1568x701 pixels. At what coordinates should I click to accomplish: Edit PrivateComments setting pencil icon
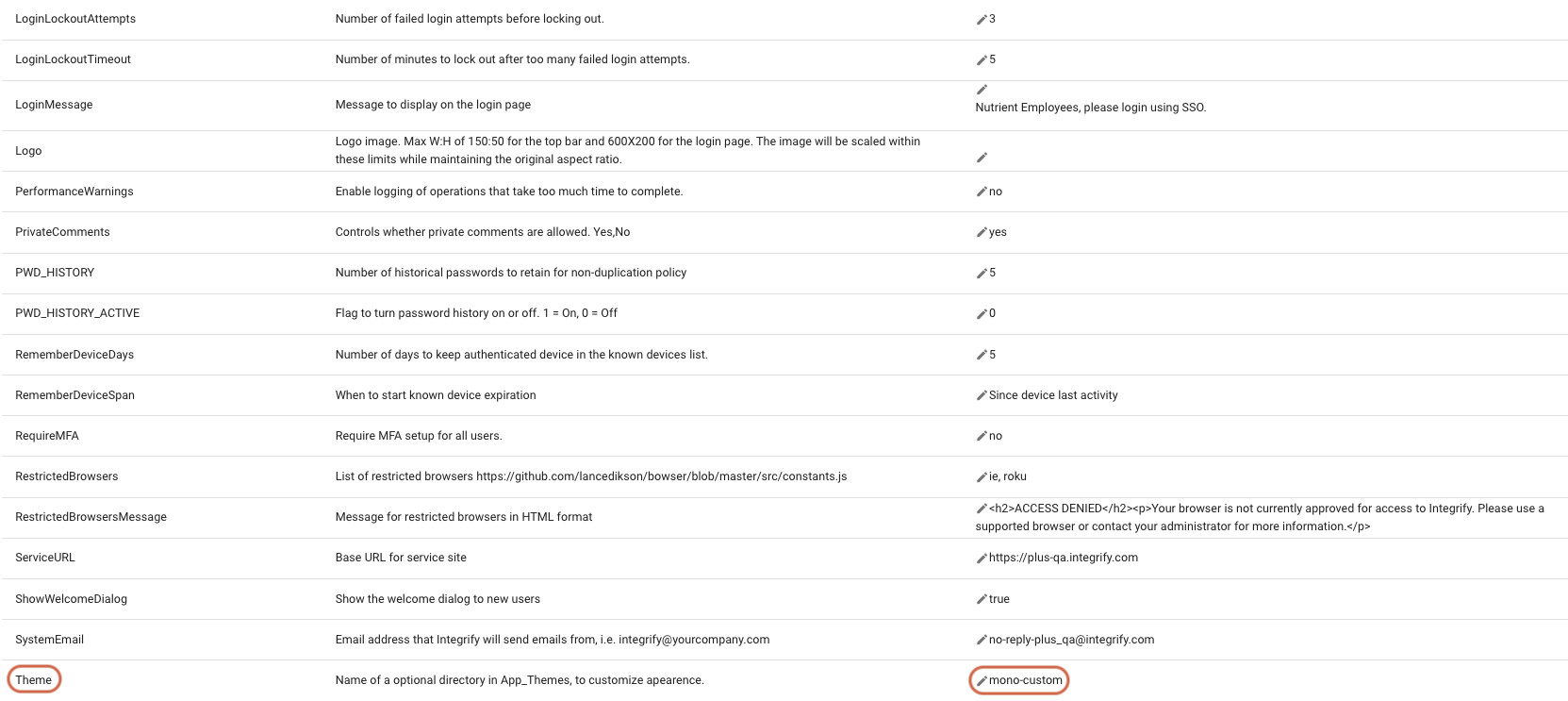click(x=982, y=232)
